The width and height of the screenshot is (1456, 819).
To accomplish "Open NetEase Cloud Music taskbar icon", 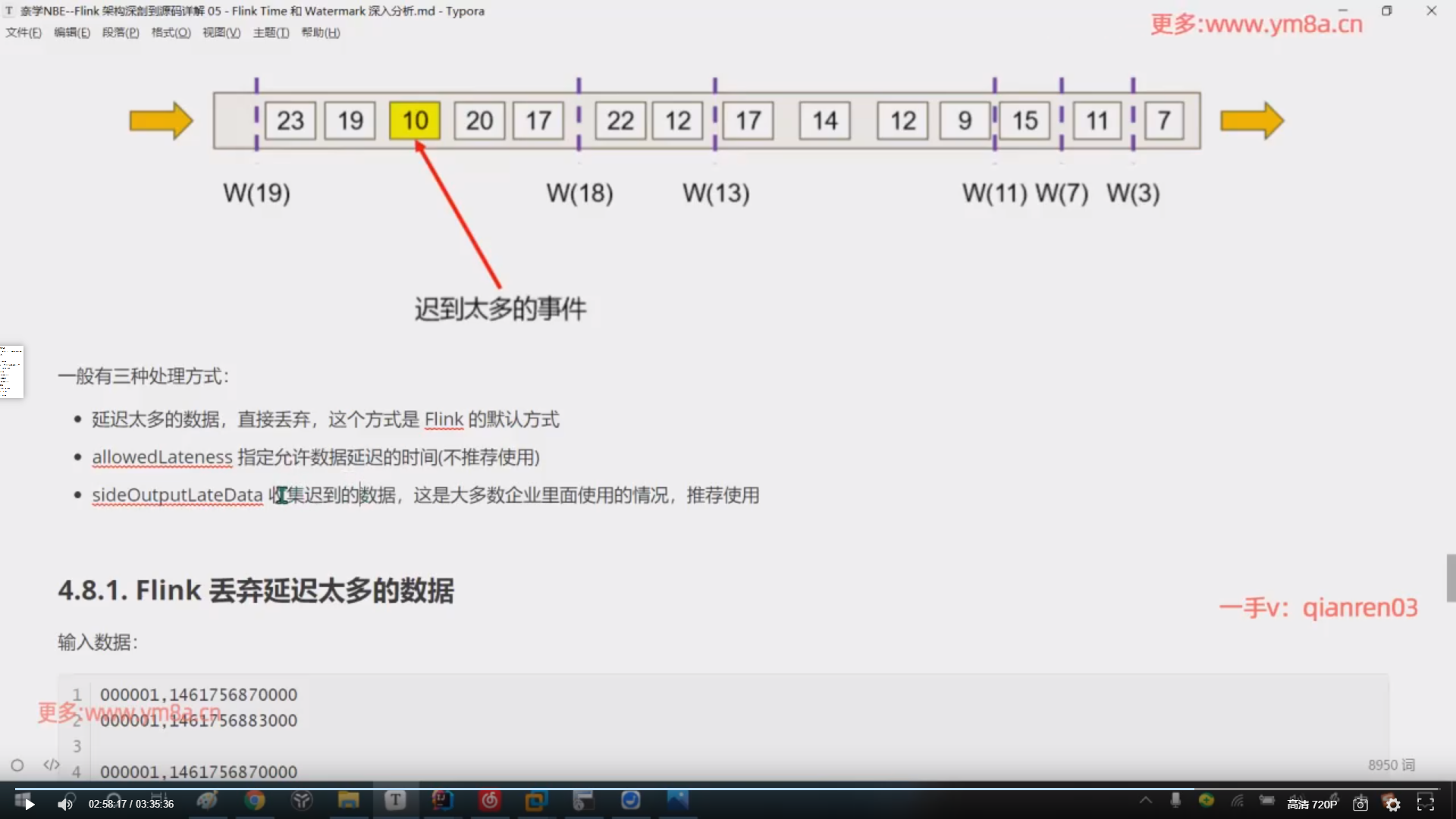I will 490,801.
